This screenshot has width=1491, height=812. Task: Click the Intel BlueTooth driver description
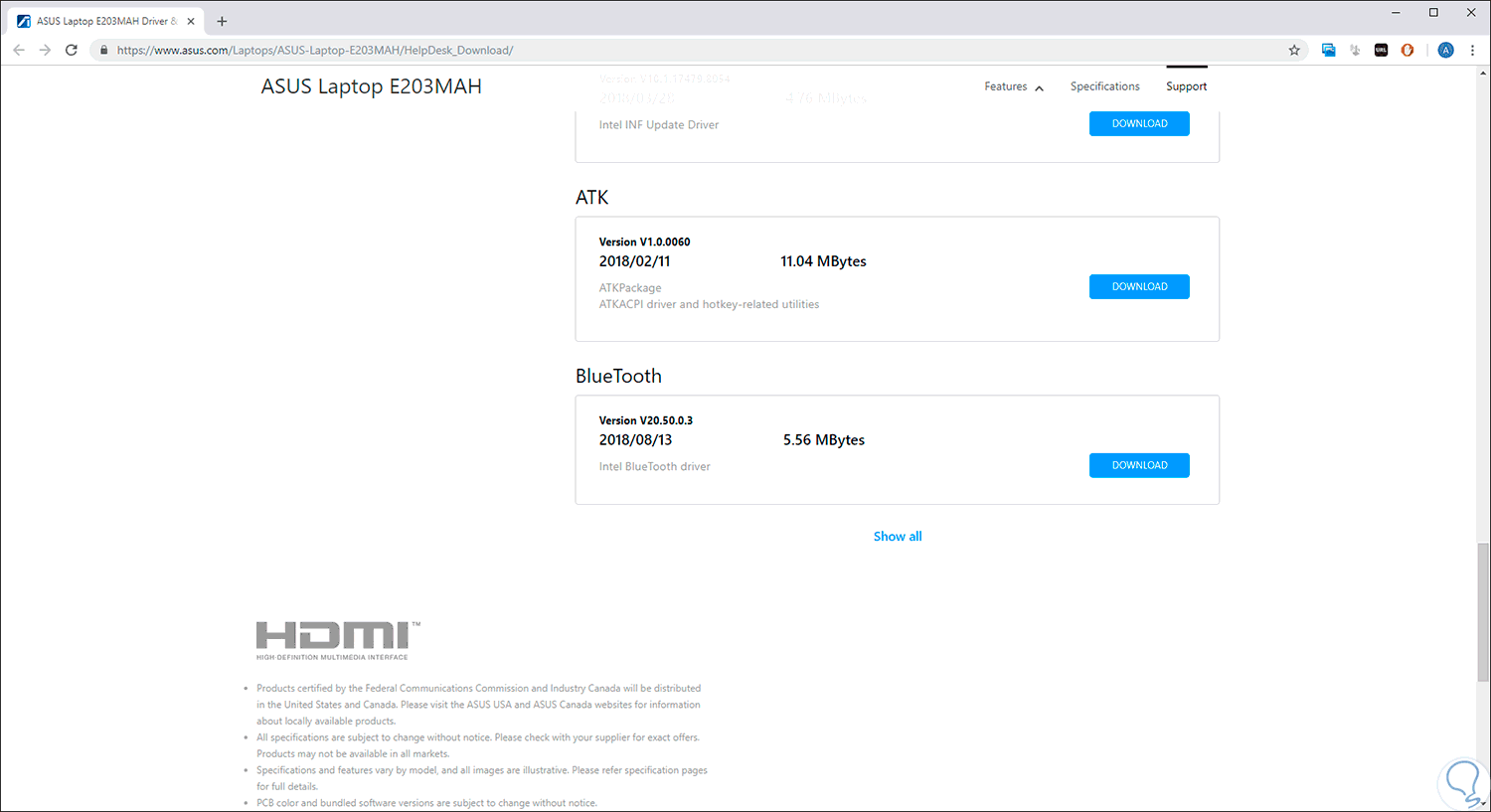[654, 466]
